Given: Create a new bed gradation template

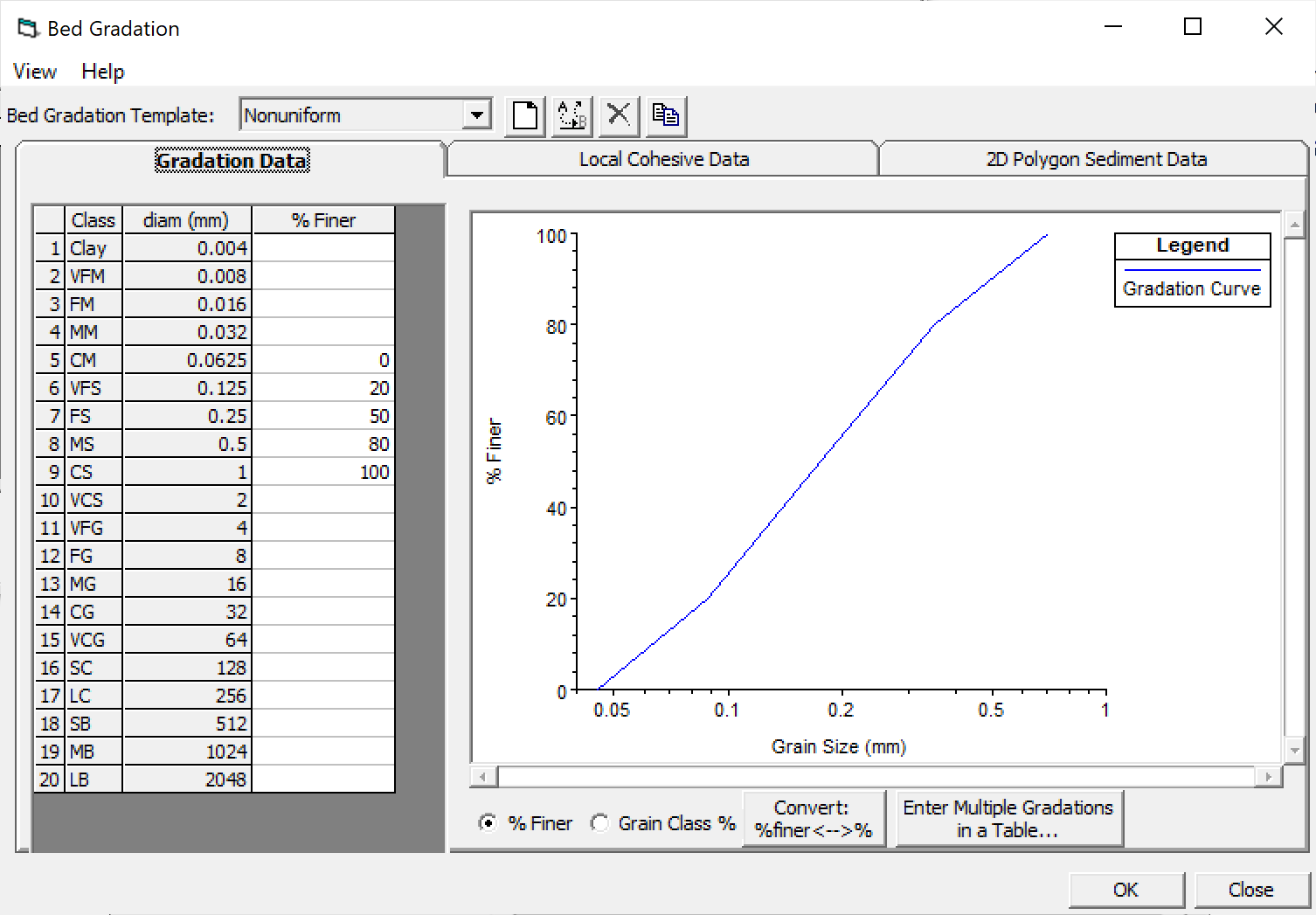Looking at the screenshot, I should pos(525,115).
